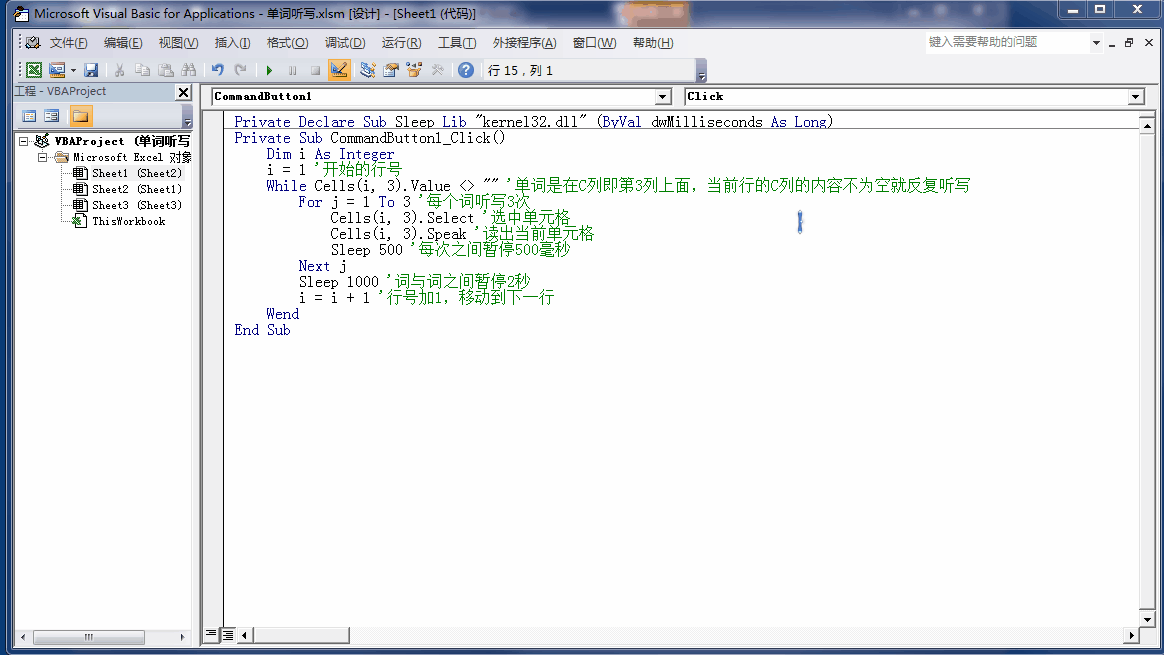Toggle Design Mode icon
This screenshot has height=655, width=1164.
point(339,70)
